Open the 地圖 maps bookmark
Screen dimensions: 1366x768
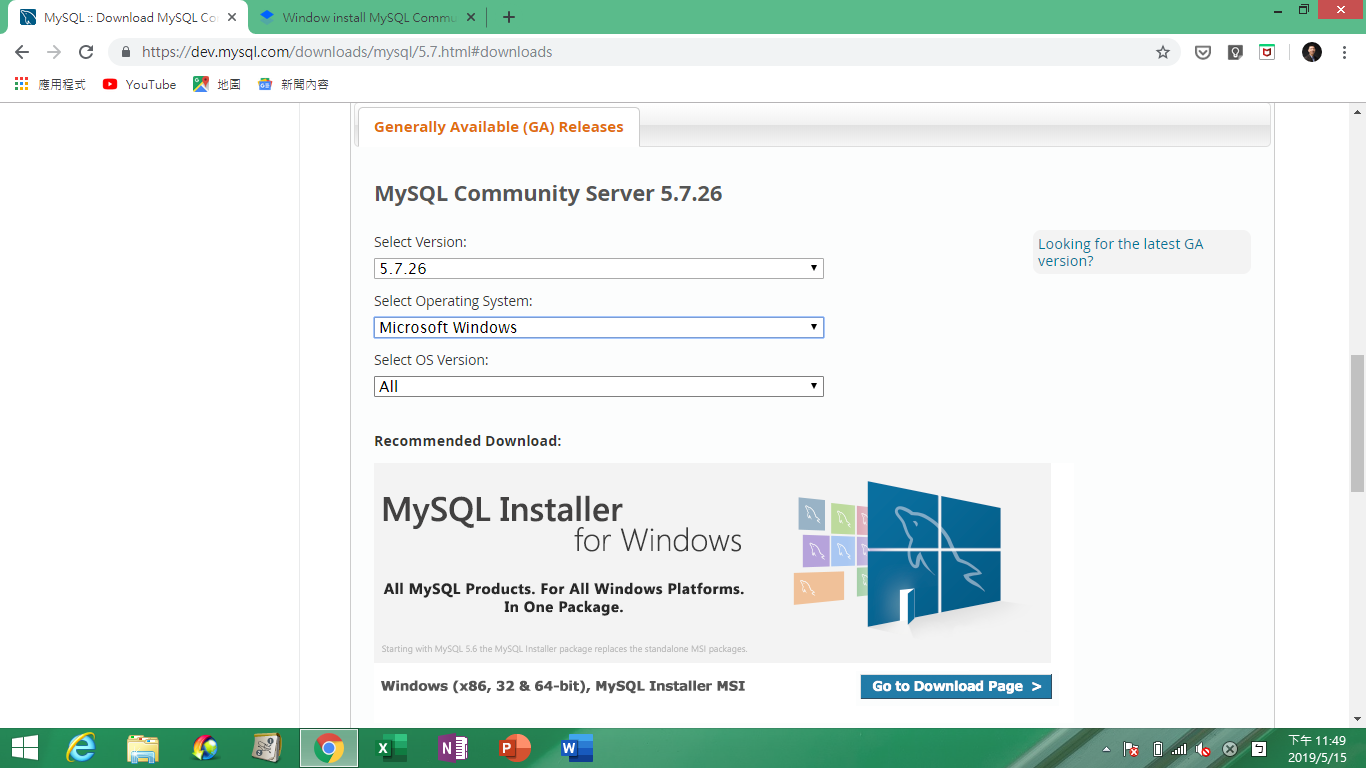pyautogui.click(x=217, y=85)
